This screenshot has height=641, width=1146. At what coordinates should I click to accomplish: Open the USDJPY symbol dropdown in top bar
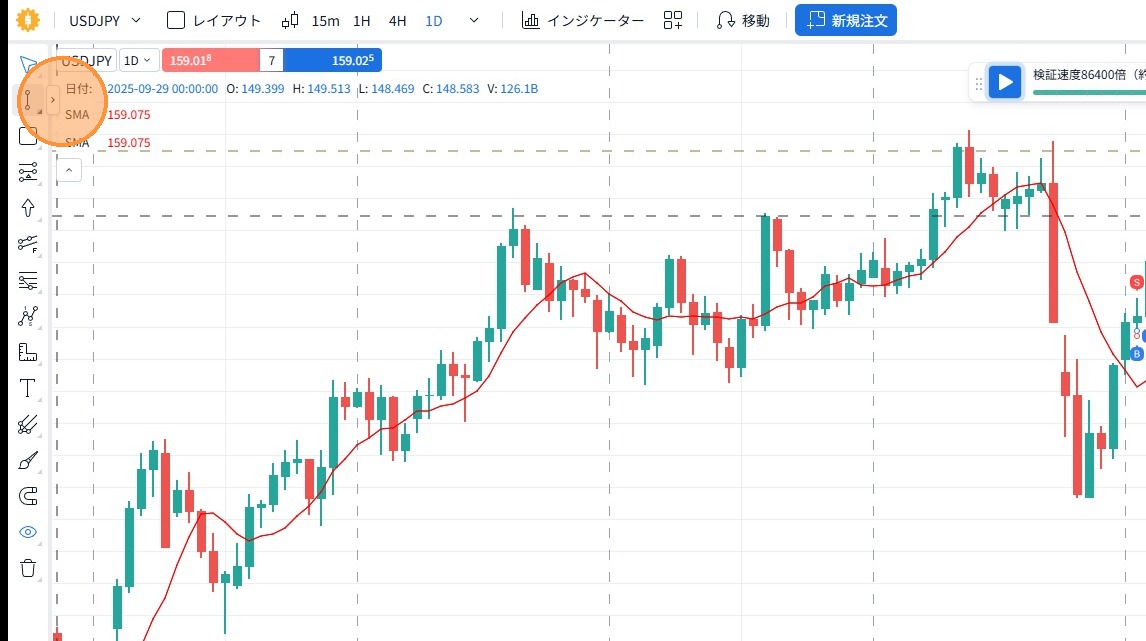click(x=105, y=20)
